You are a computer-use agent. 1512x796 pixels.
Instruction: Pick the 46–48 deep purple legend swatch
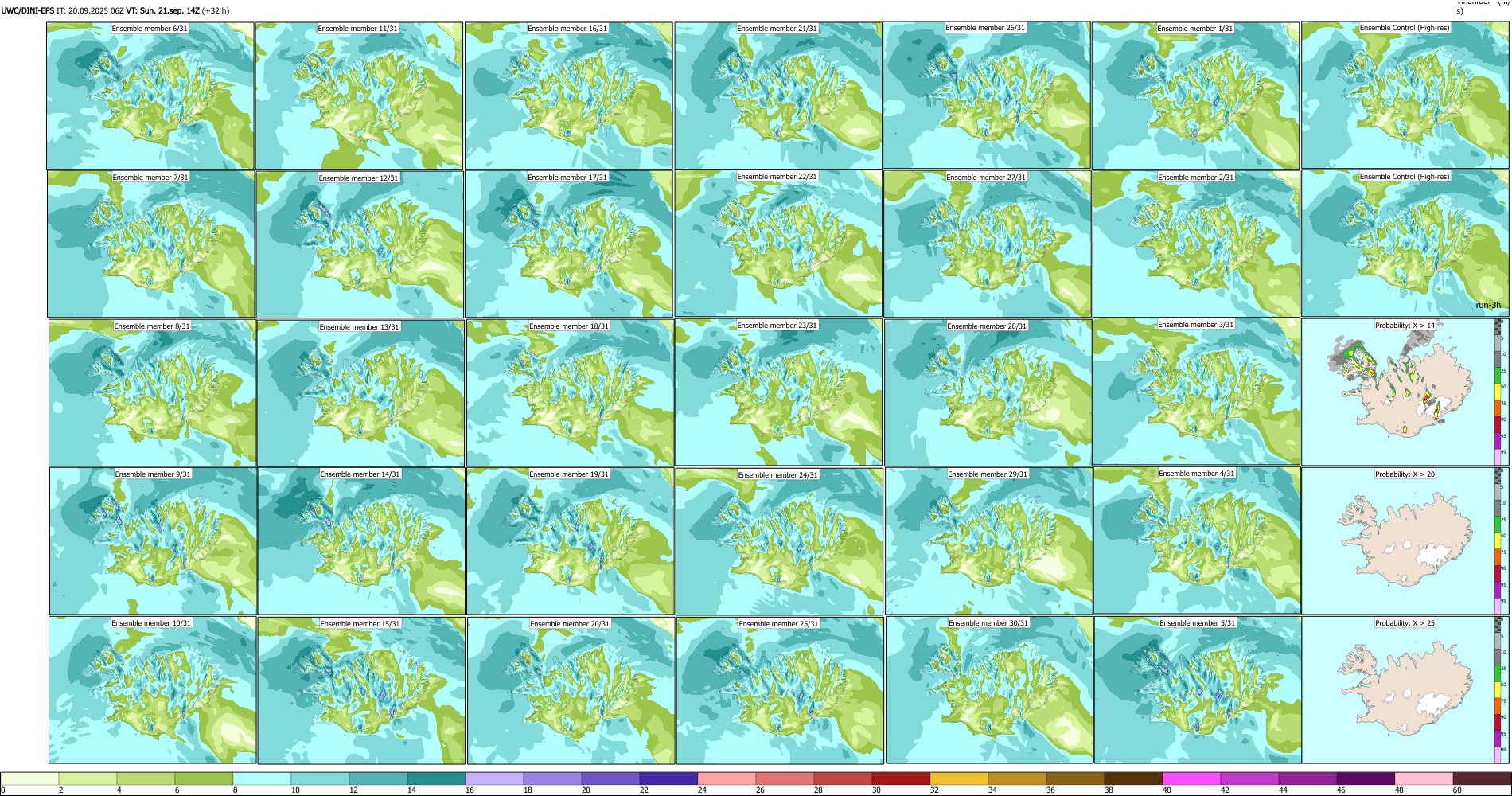coord(1366,778)
